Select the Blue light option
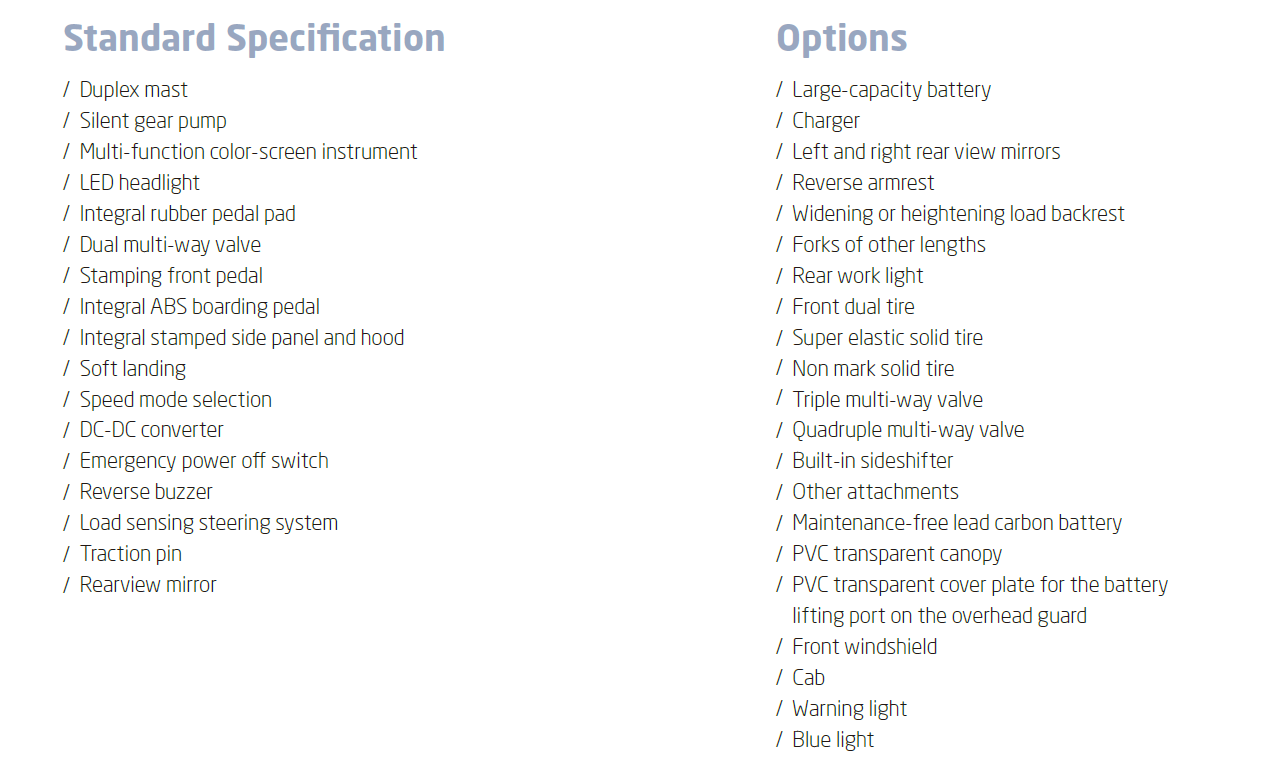The width and height of the screenshot is (1262, 758). coord(832,740)
